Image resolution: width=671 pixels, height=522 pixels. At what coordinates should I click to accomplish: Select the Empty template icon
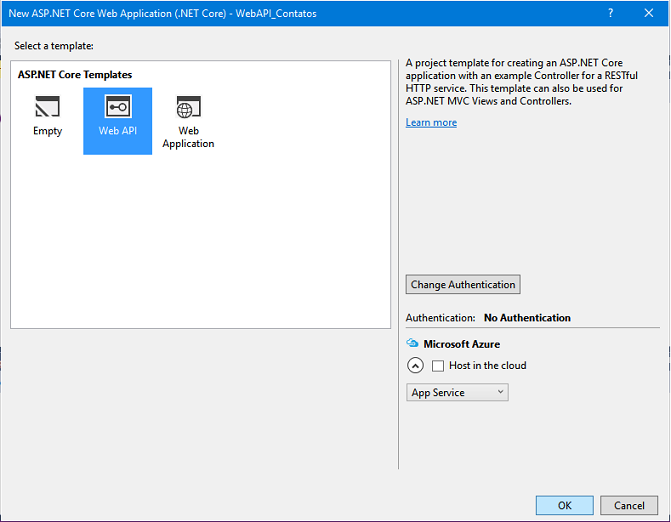pyautogui.click(x=48, y=107)
